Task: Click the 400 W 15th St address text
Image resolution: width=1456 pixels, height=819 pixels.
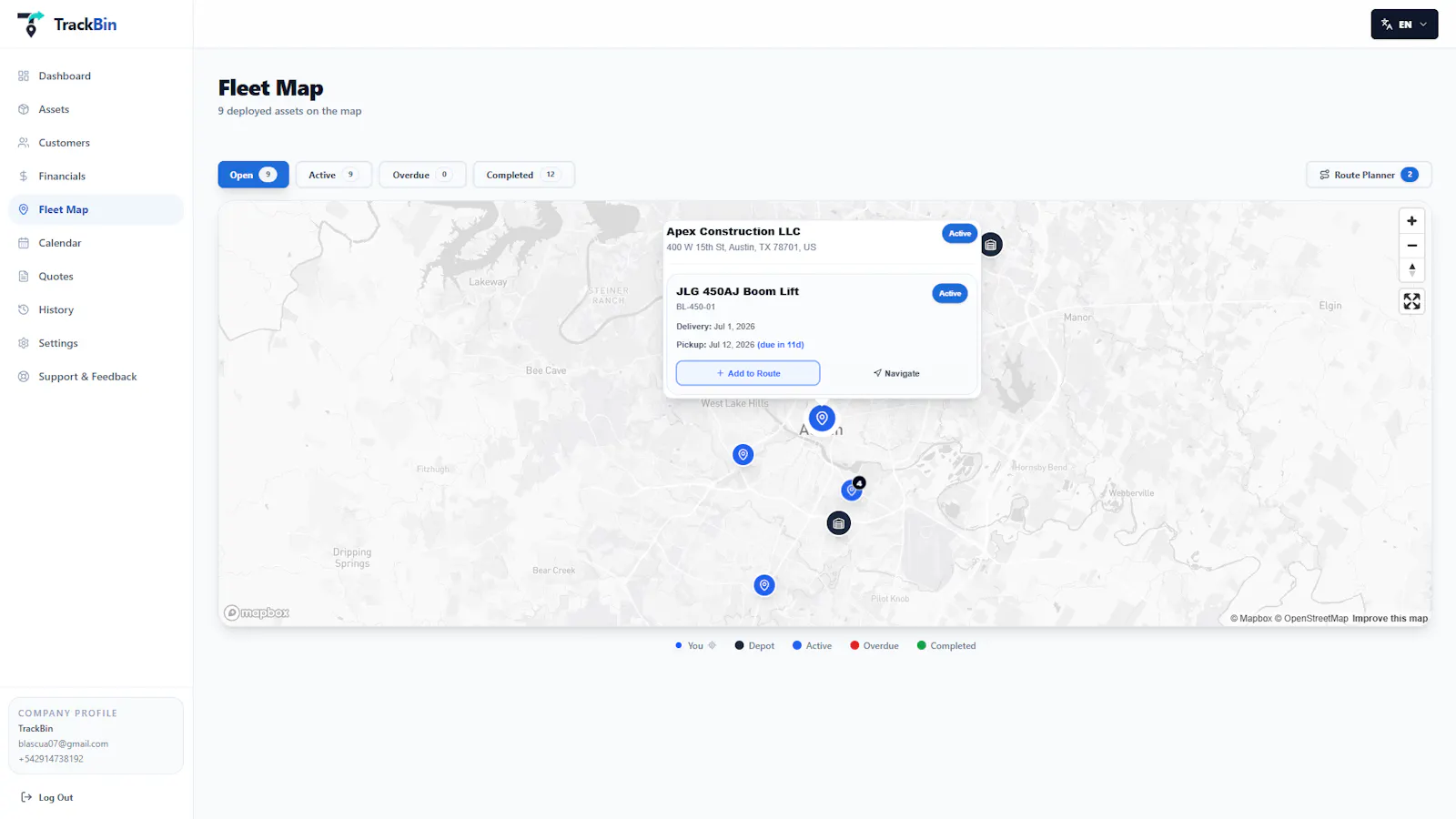Action: 741,248
